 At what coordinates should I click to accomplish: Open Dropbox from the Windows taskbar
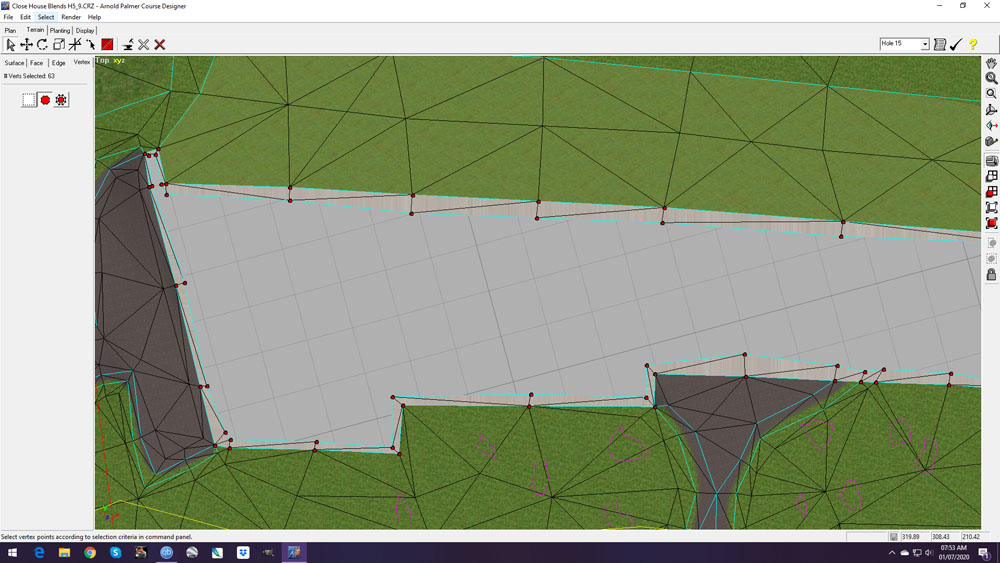tap(243, 553)
